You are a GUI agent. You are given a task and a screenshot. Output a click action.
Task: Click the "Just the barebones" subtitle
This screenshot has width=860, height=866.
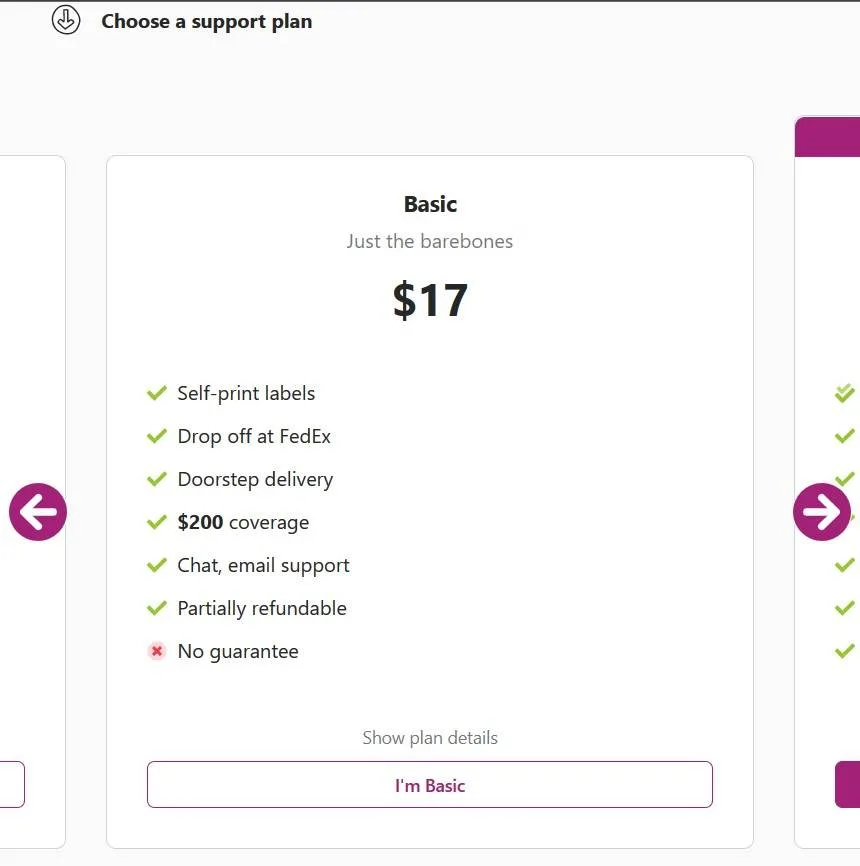430,241
